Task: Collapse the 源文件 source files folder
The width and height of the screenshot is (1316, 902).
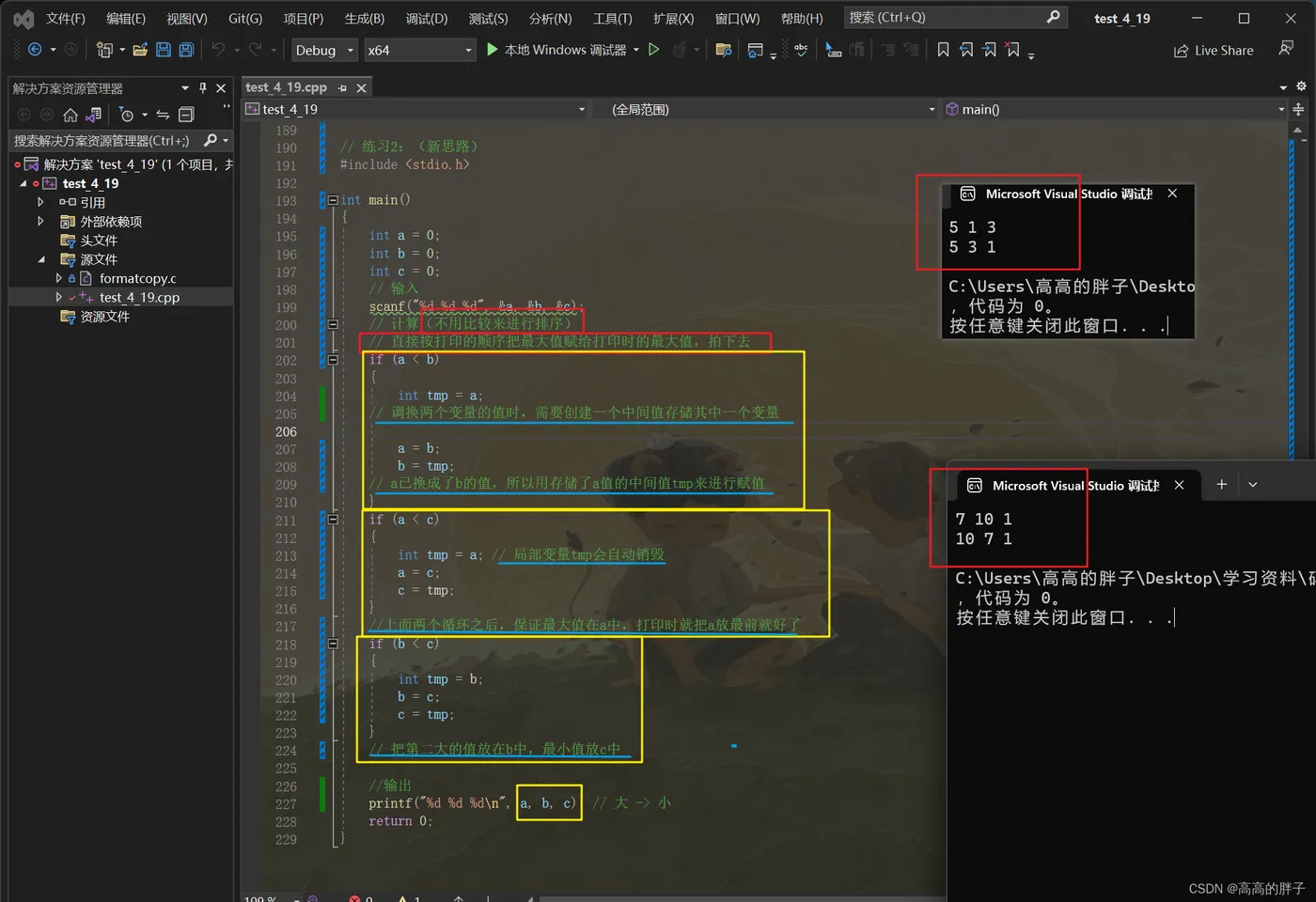Action: click(41, 259)
